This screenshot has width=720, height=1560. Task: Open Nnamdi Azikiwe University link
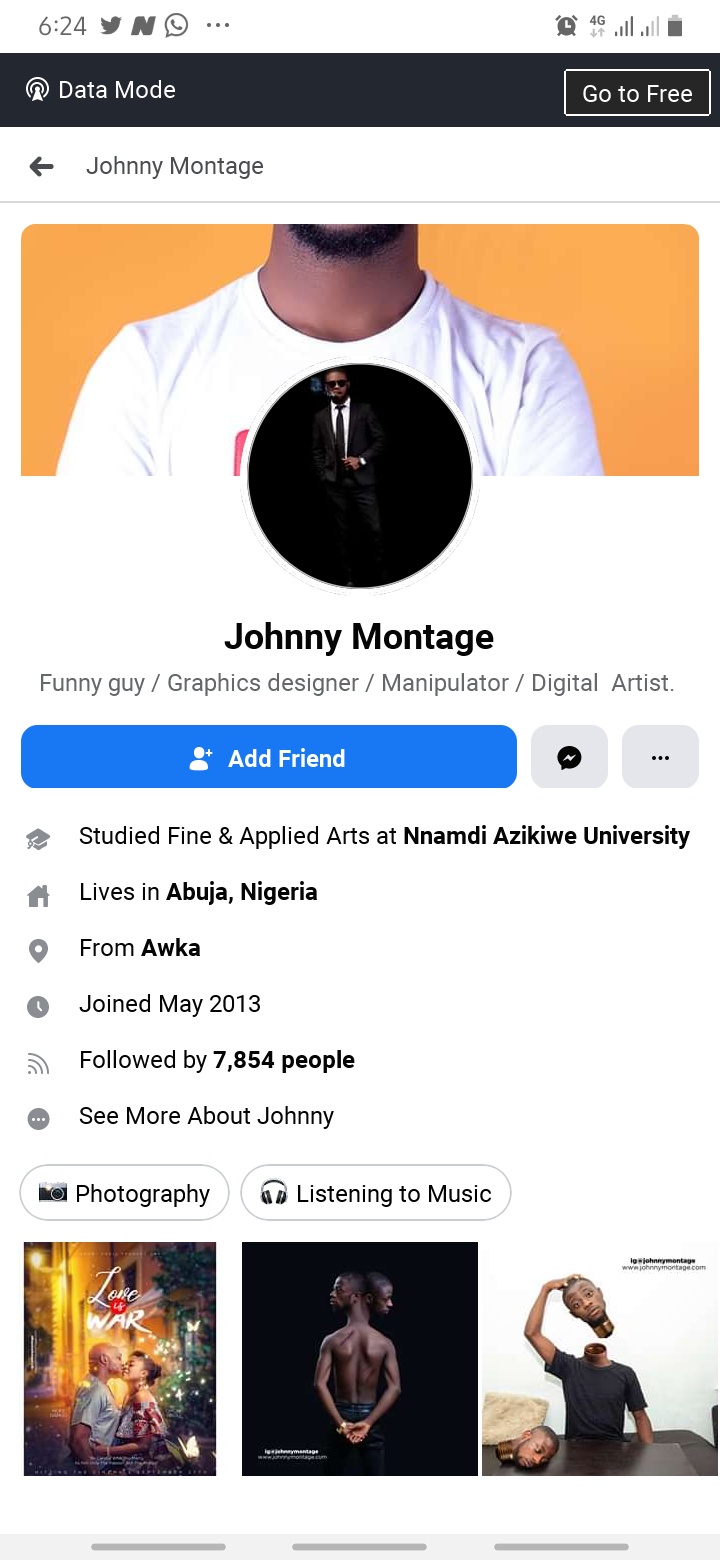[546, 836]
